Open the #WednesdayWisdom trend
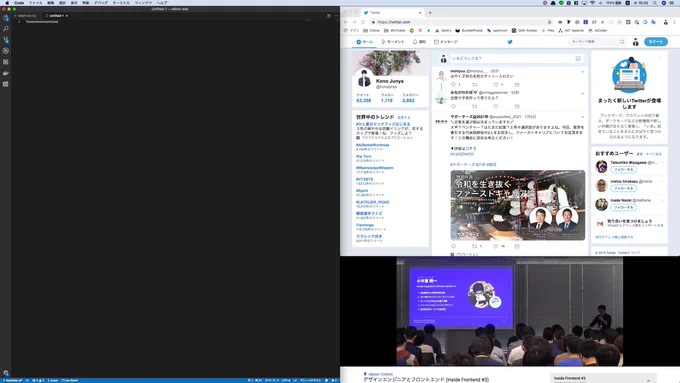Viewport: 680px width, 383px height. click(374, 168)
